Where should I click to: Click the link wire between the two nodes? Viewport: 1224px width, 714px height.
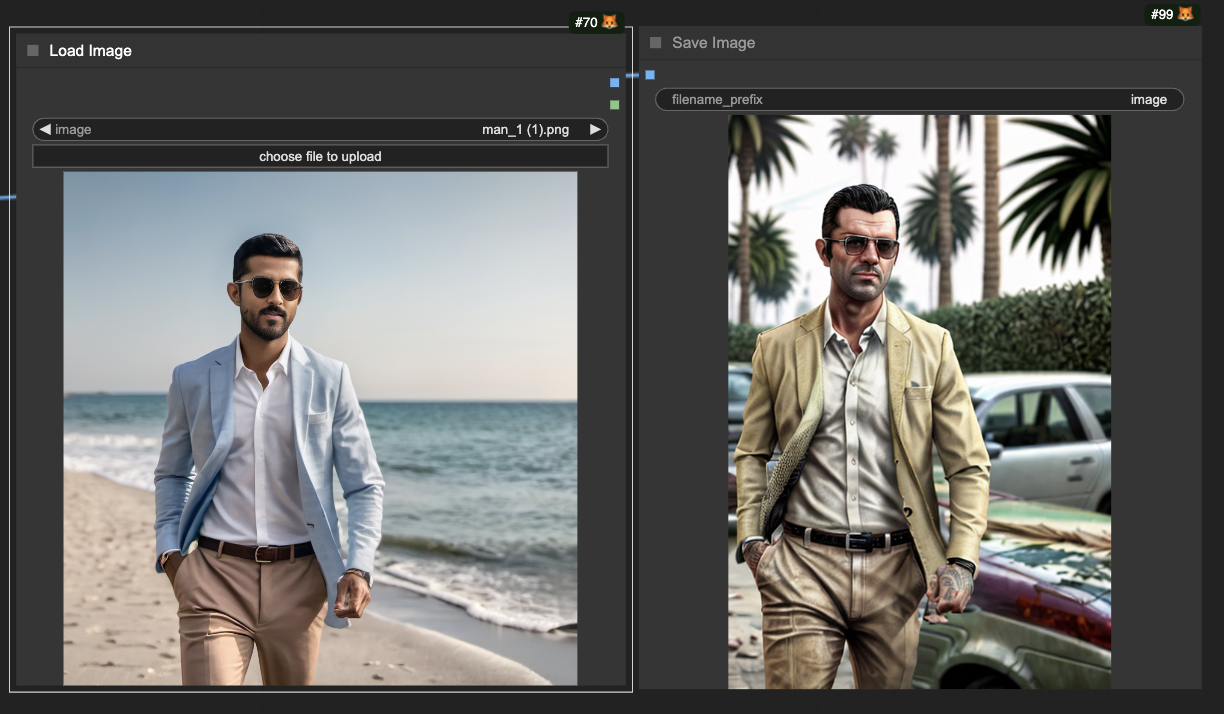click(632, 76)
